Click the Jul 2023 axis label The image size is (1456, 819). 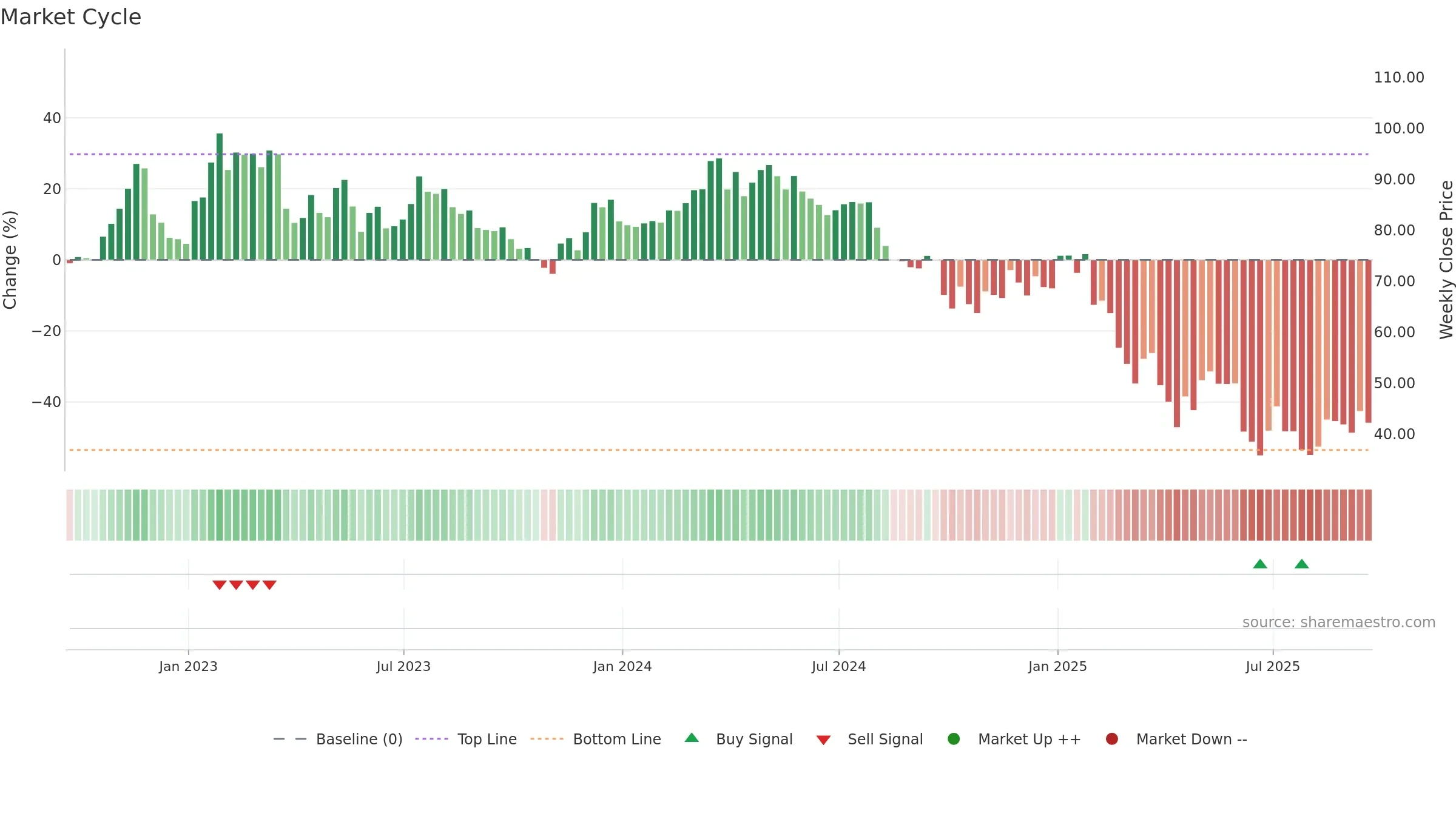coord(403,666)
